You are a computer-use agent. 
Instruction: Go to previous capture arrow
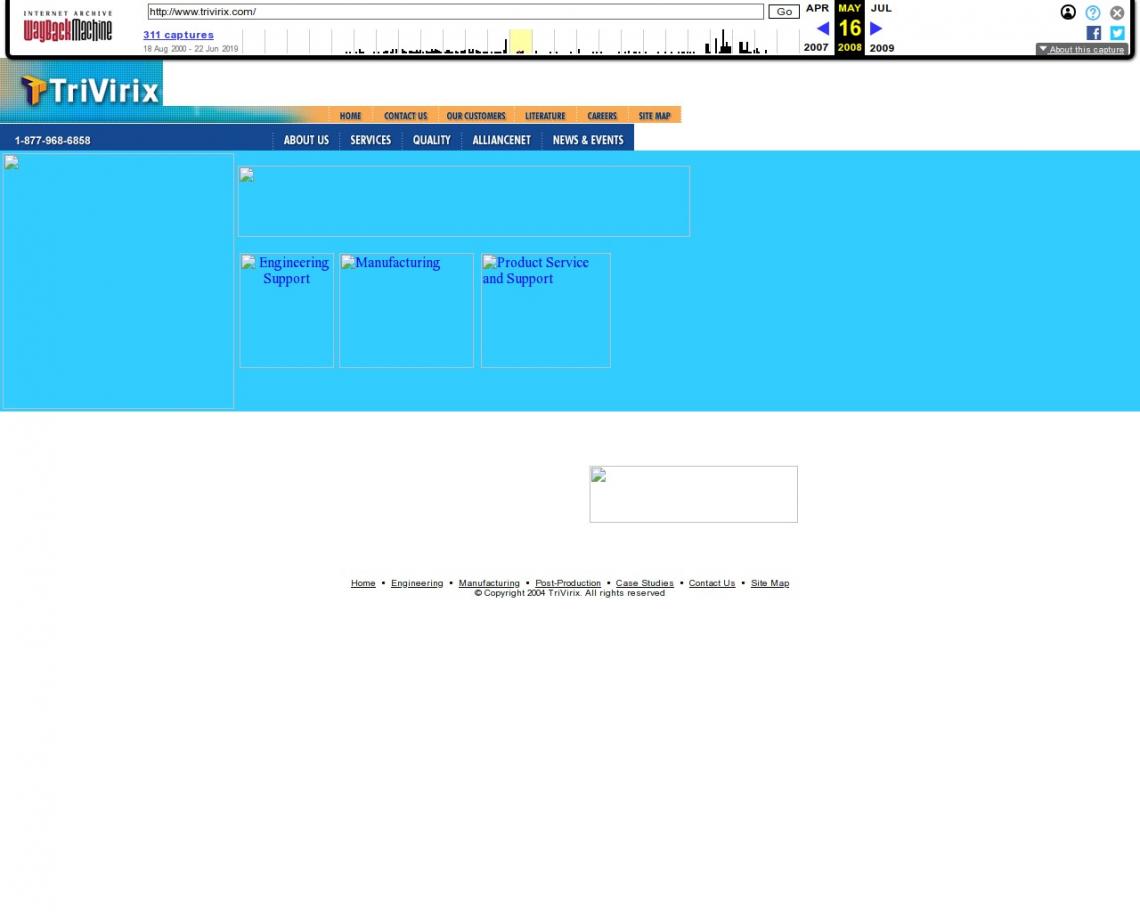click(x=823, y=28)
